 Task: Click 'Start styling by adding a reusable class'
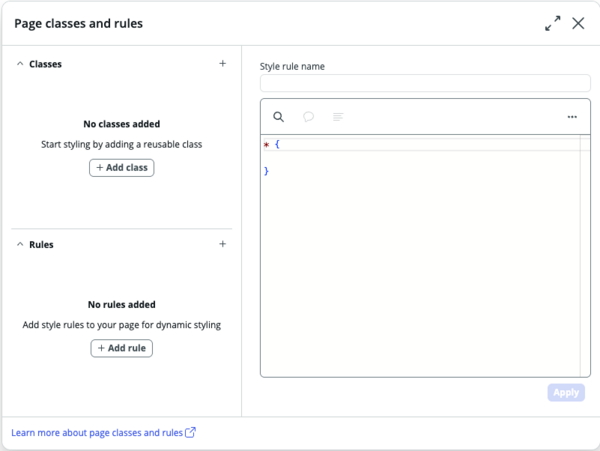click(x=122, y=144)
